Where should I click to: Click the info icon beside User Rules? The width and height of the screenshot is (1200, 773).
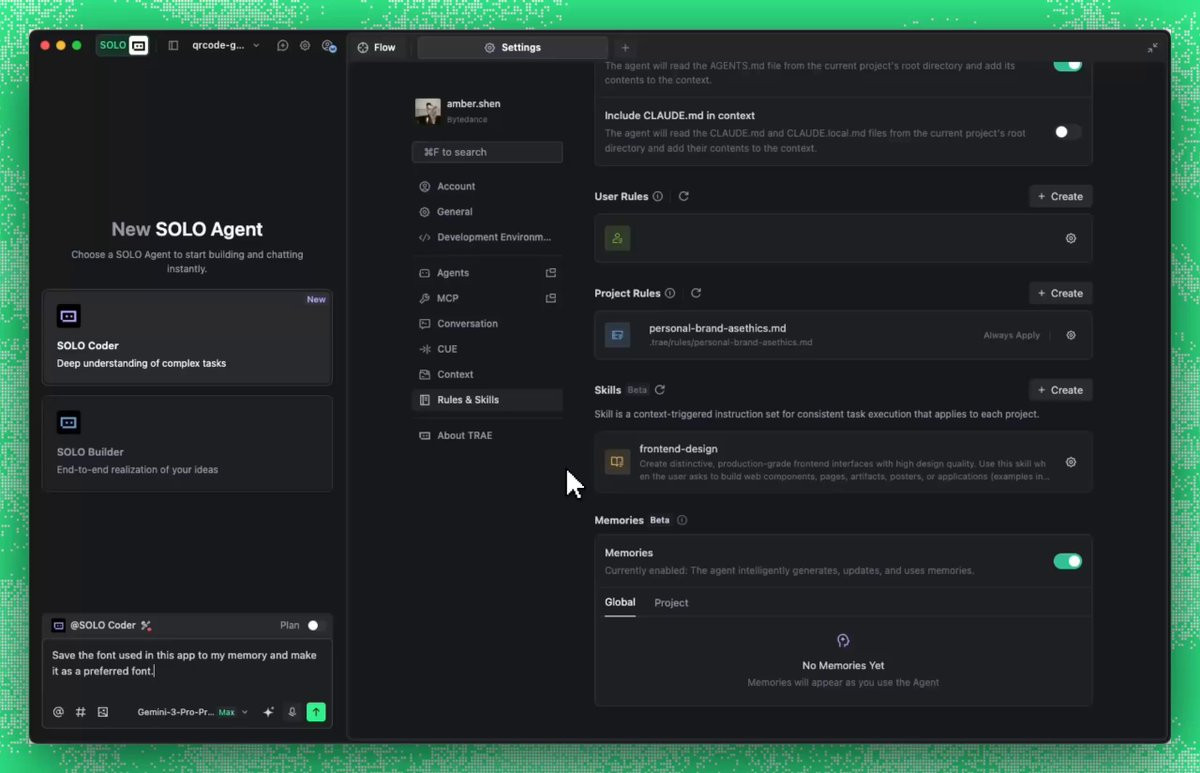(658, 196)
